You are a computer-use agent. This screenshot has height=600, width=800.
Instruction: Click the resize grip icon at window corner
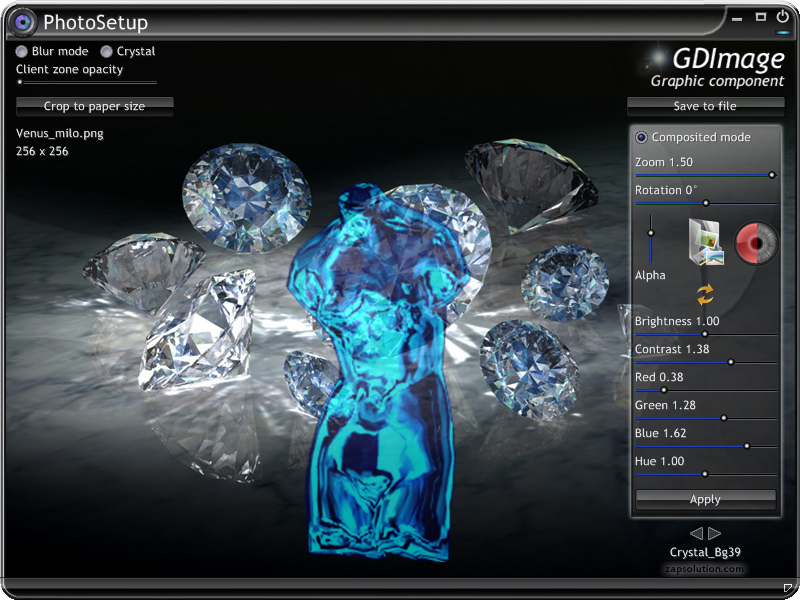click(x=788, y=588)
